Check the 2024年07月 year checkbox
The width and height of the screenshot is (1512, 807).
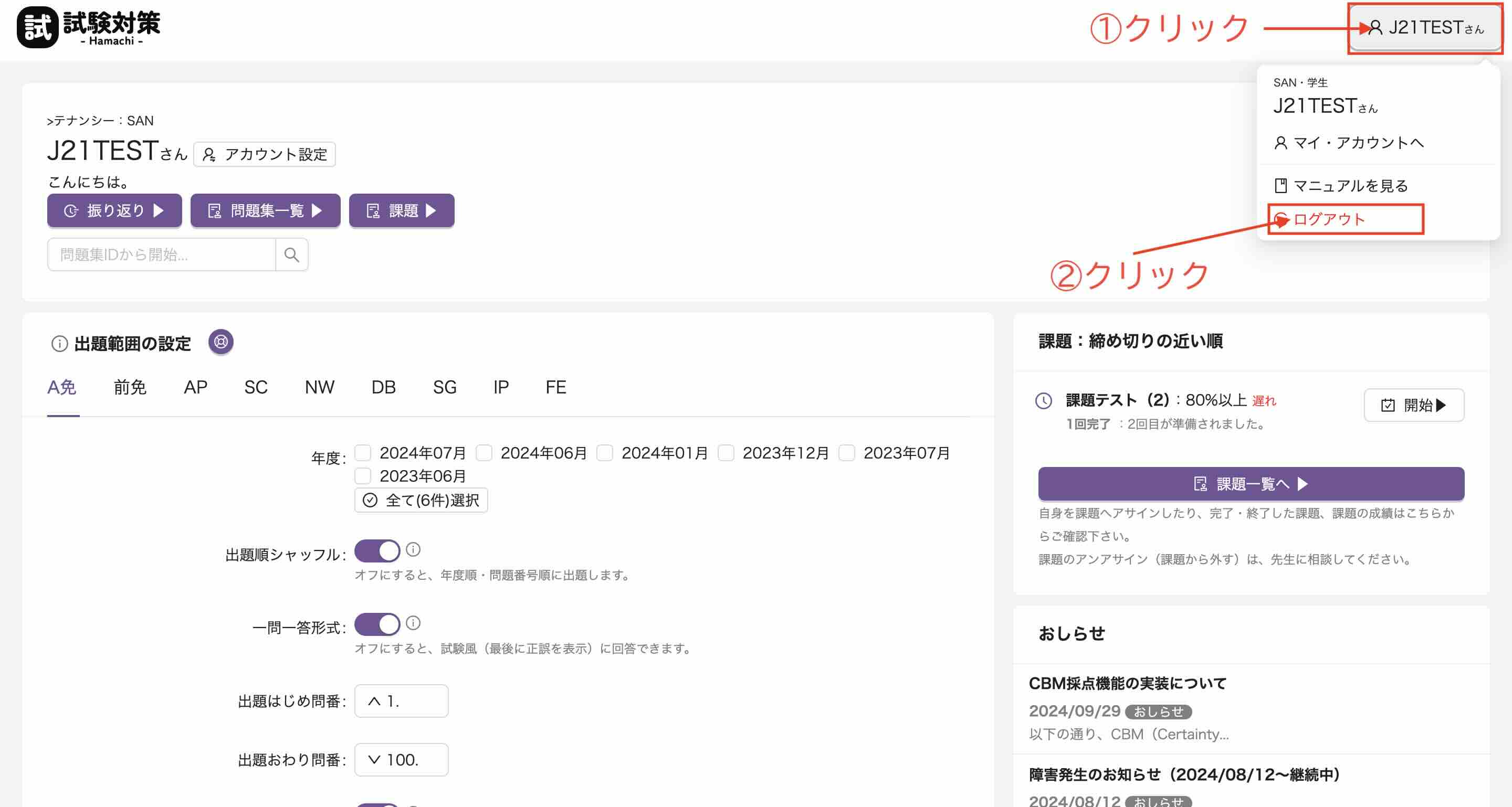[x=363, y=453]
